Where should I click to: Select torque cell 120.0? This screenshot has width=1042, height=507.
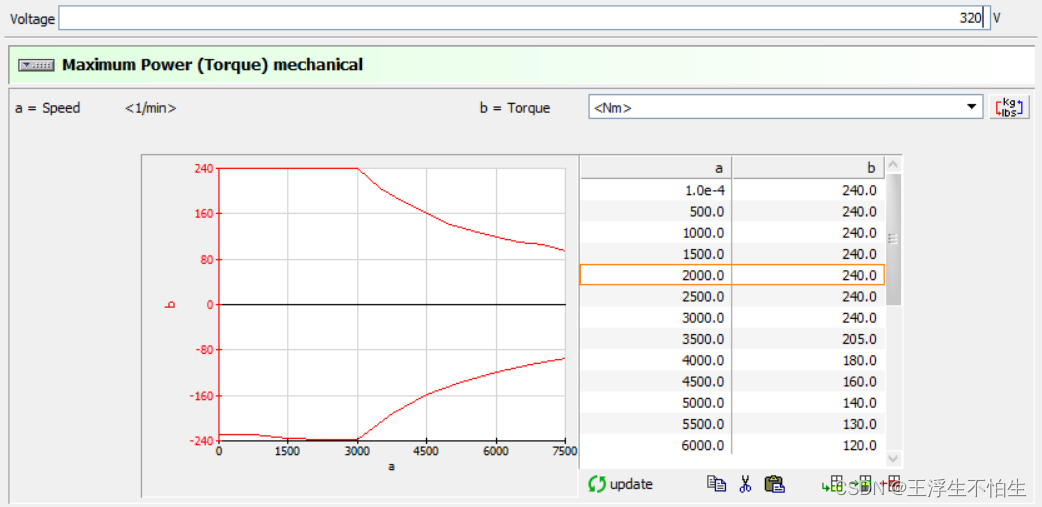click(x=809, y=445)
